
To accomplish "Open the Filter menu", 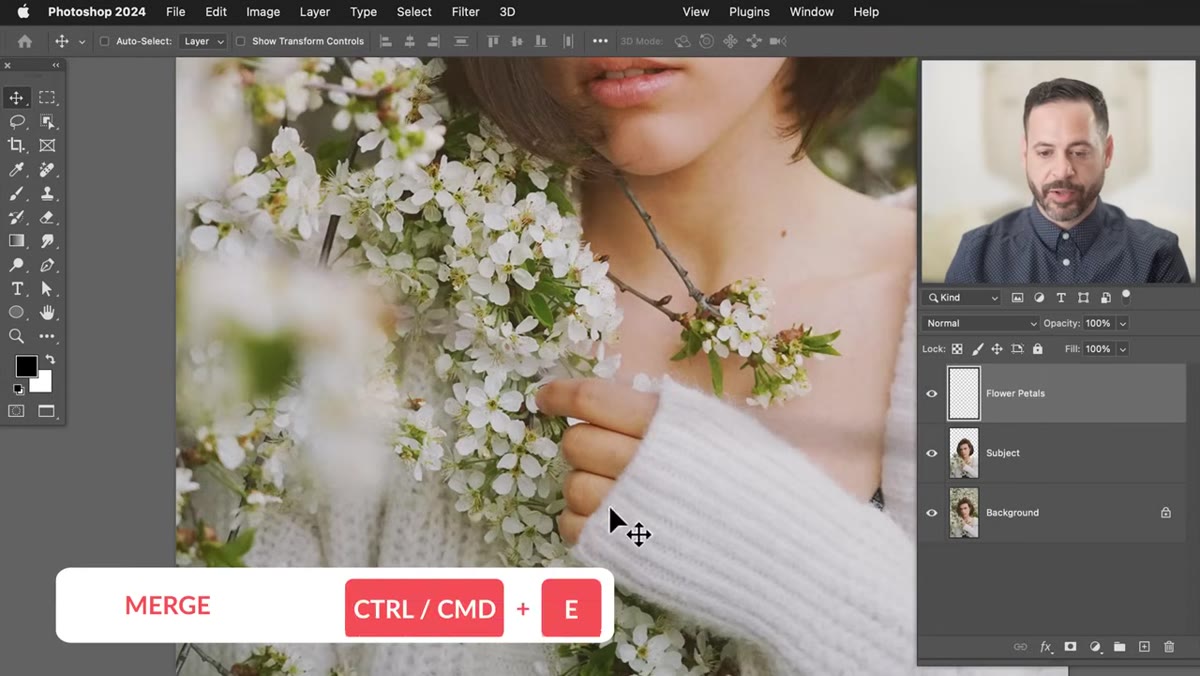I will click(465, 12).
